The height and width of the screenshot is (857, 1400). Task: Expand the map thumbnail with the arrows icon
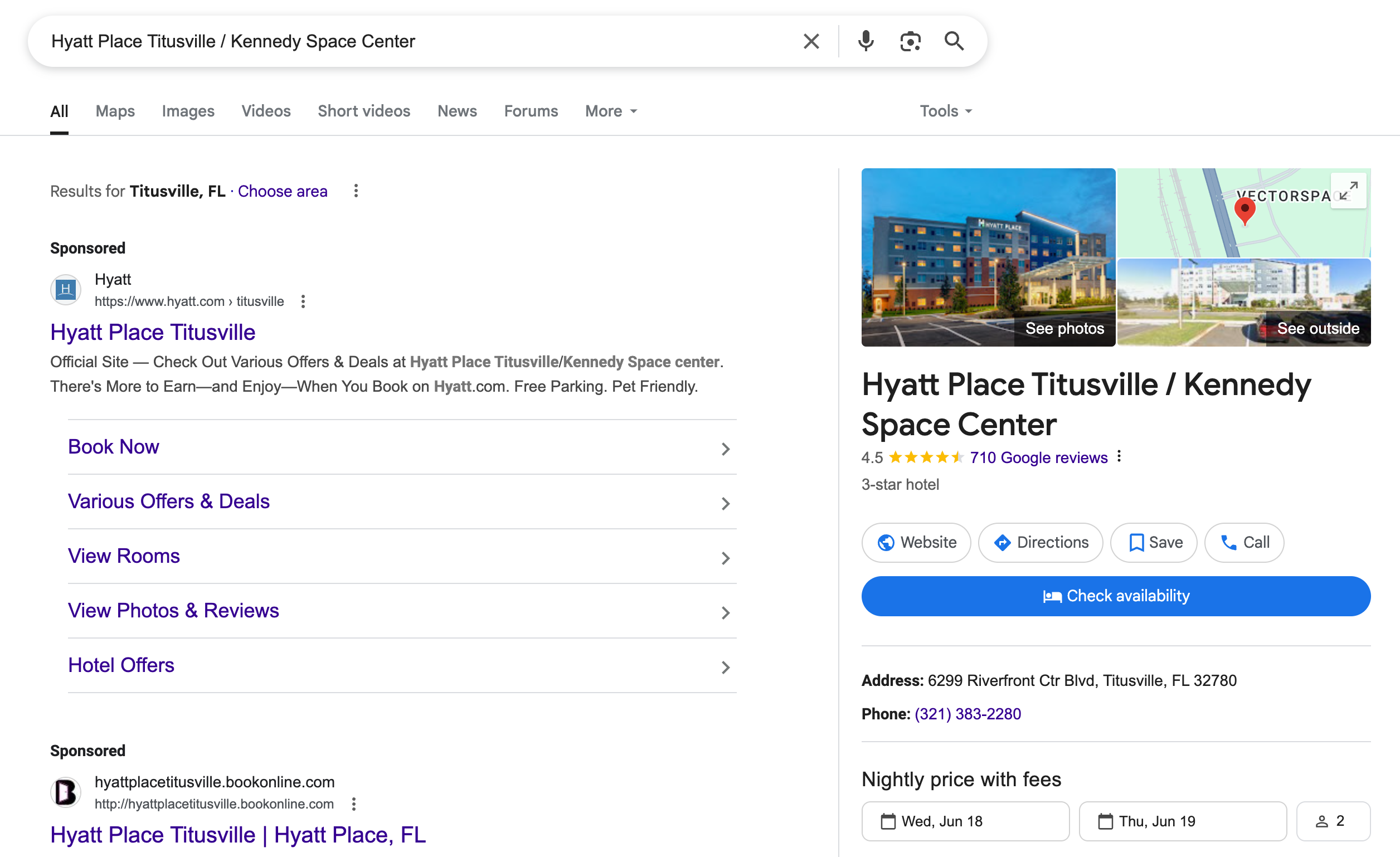pyautogui.click(x=1348, y=191)
